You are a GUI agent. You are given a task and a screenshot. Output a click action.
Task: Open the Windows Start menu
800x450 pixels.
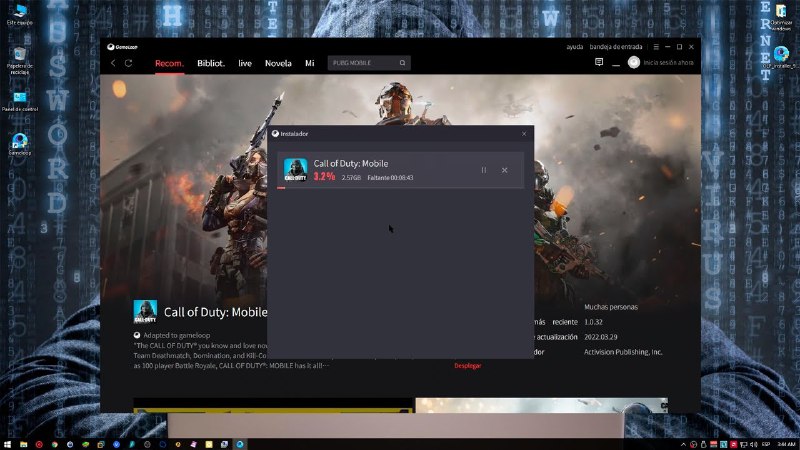tap(7, 444)
